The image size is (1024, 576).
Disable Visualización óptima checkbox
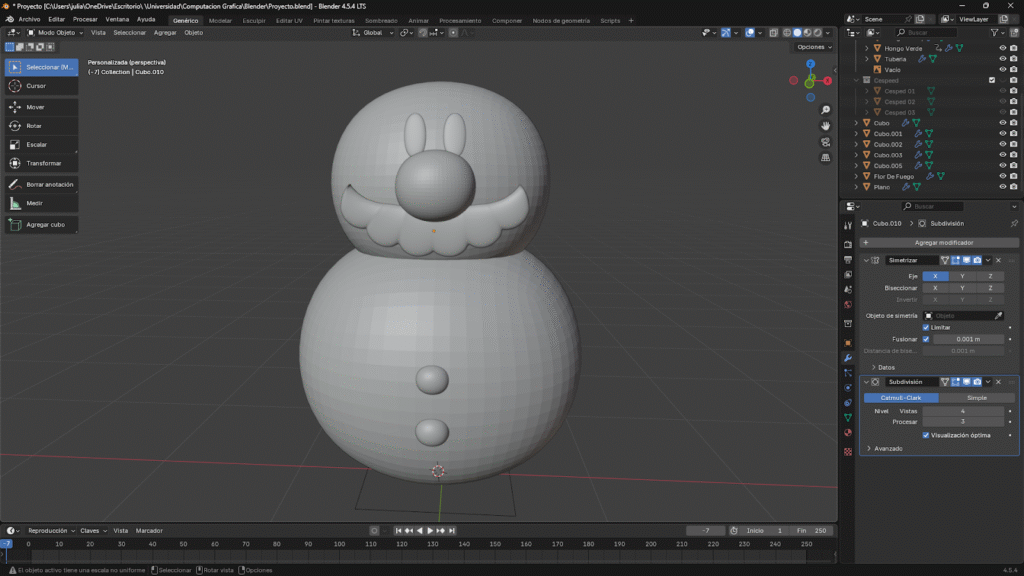click(926, 435)
